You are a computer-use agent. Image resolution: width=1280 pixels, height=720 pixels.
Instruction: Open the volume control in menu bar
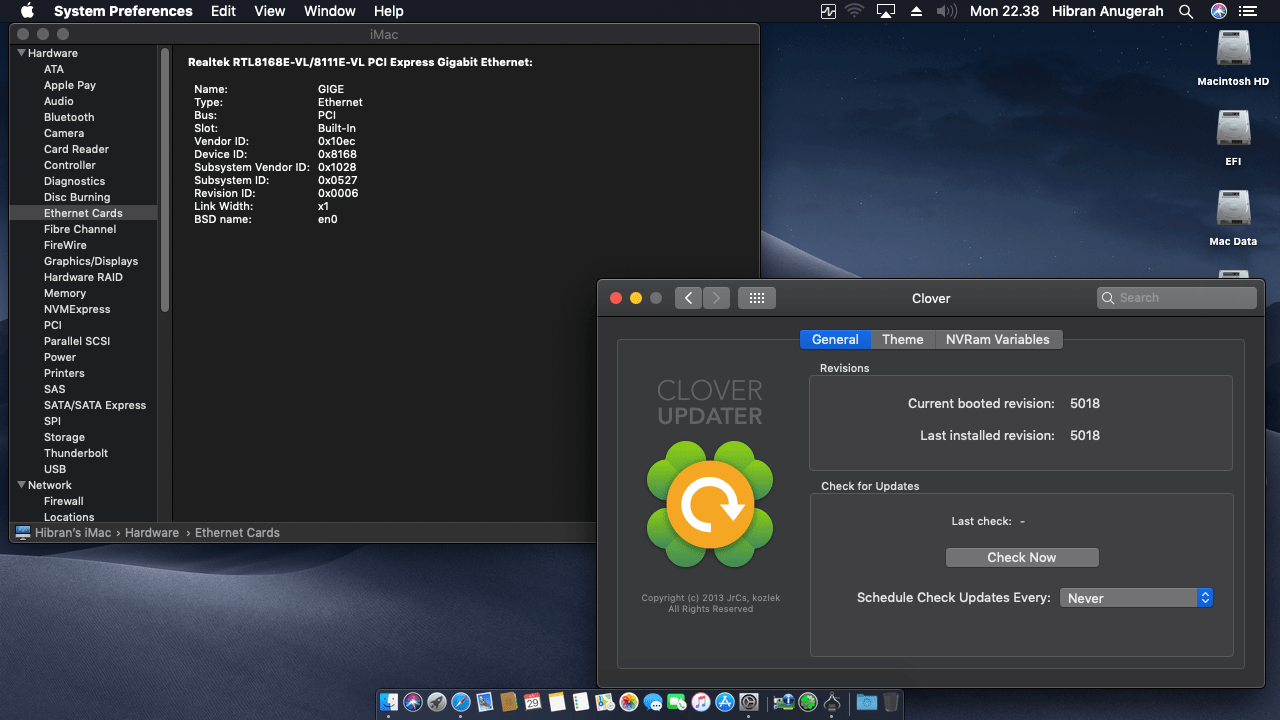click(946, 11)
